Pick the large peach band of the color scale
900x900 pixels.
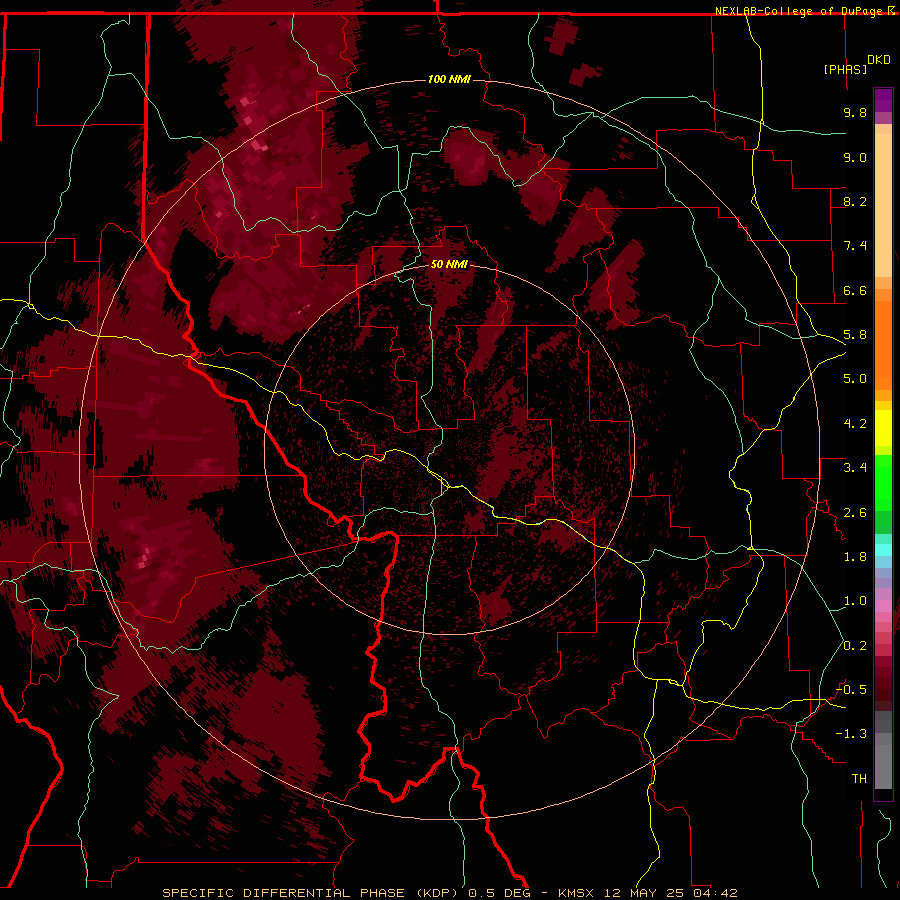tap(883, 205)
